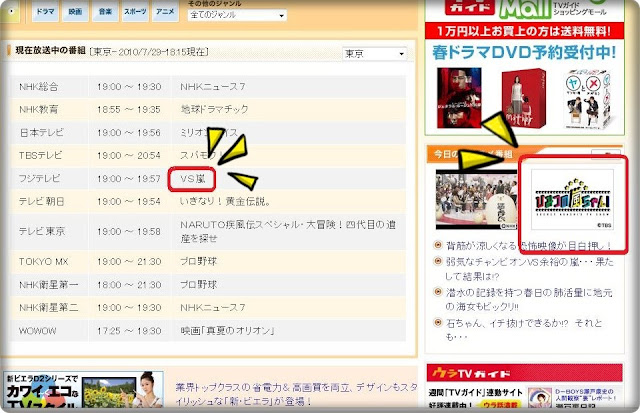640x413 pixels.
Task: Click the 週刊「TVガイド」連動サイト text
Action: click(x=476, y=393)
